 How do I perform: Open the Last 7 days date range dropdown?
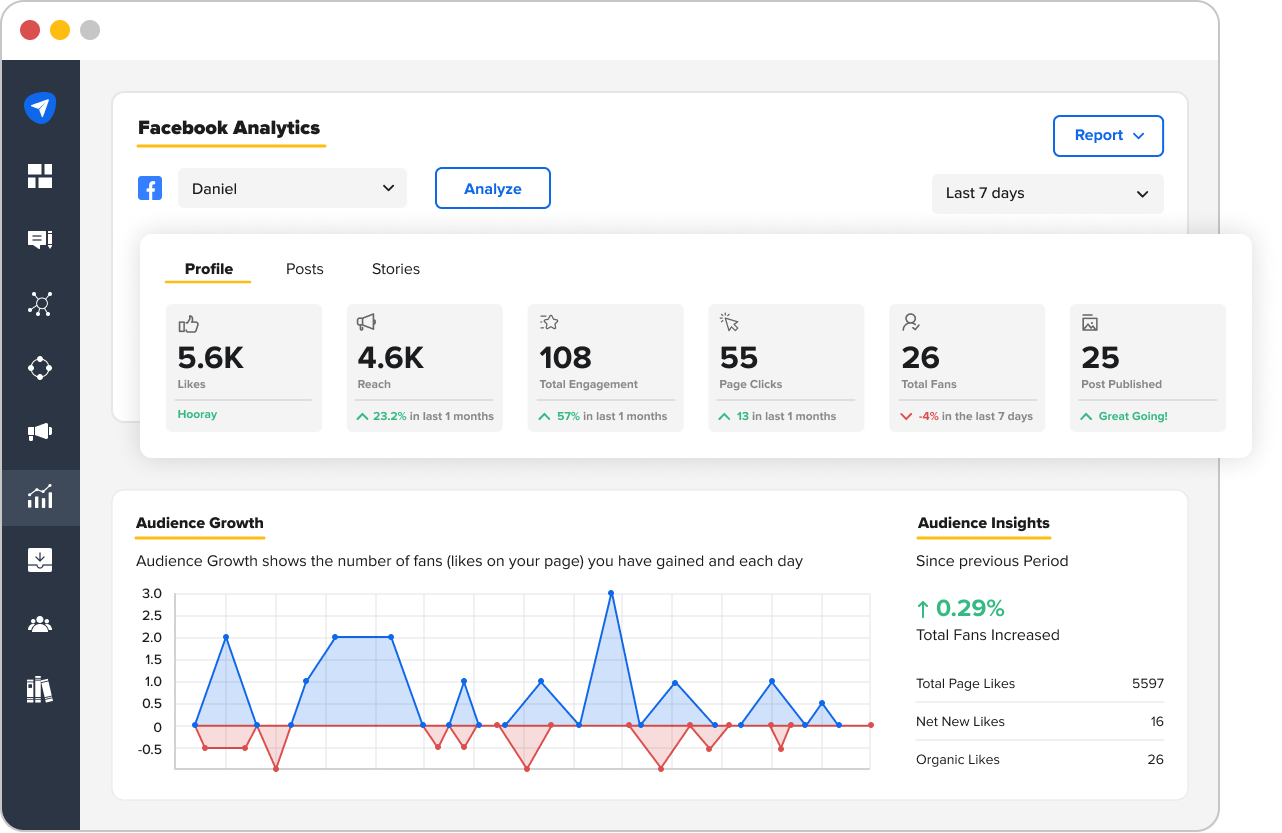tap(1047, 194)
